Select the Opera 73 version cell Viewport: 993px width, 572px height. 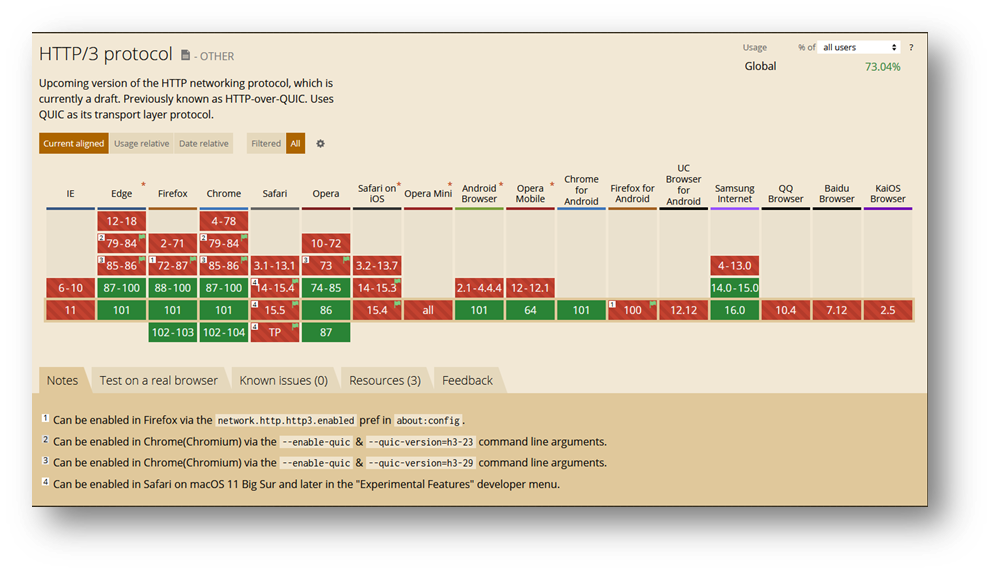pos(326,265)
